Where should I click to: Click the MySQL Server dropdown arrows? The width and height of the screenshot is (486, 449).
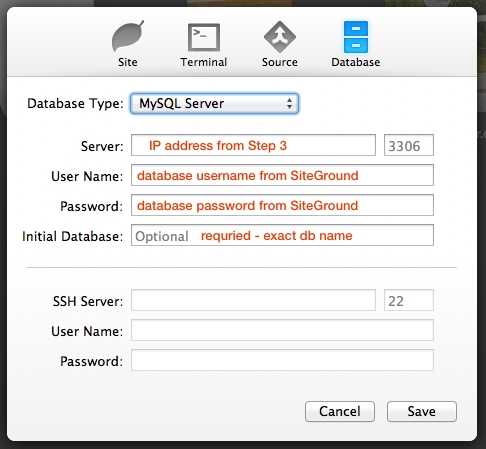(289, 103)
